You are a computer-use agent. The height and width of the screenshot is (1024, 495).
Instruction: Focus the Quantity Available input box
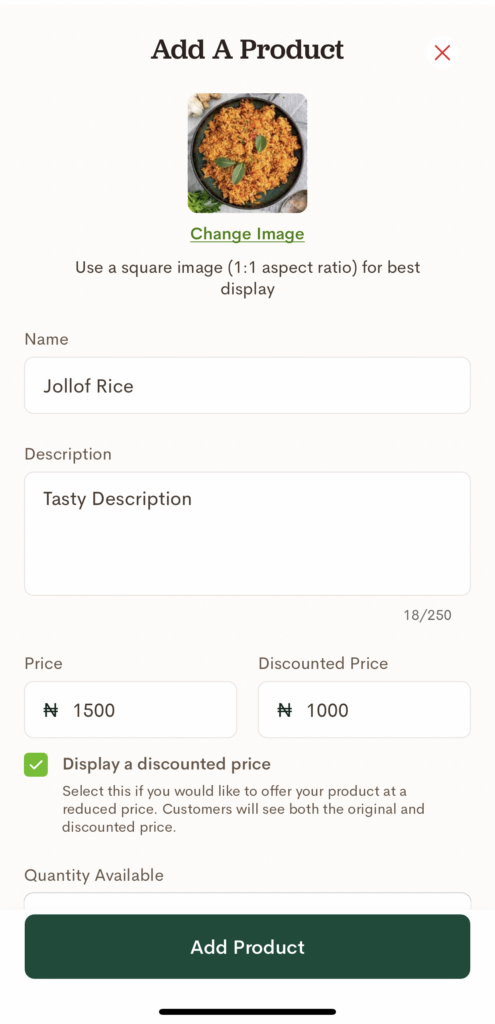point(248,901)
